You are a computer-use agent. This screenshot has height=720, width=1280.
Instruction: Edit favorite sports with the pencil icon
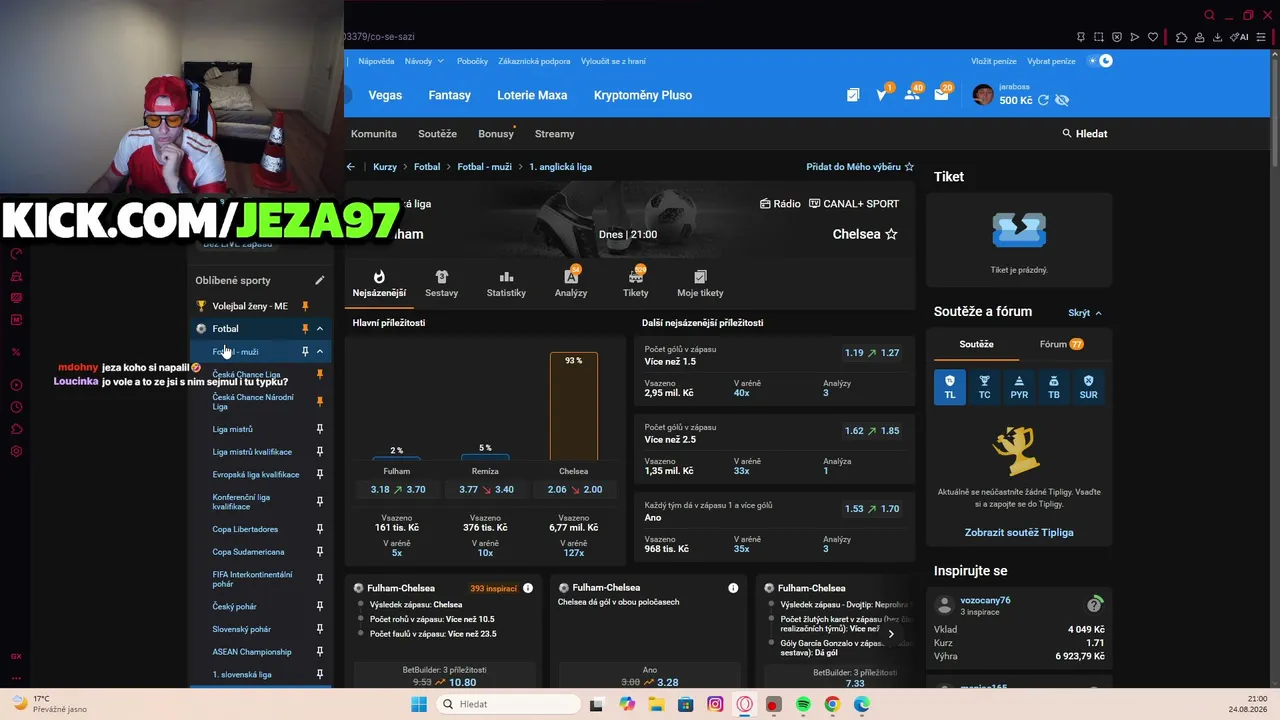click(x=320, y=281)
